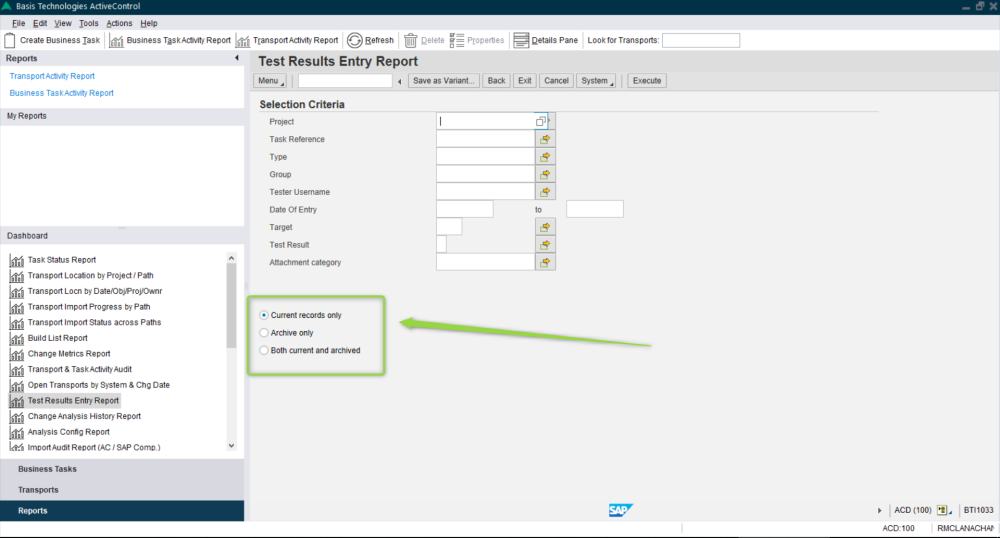This screenshot has width=1000, height=538.
Task: Open Open Transports by System & Chg Date
Action: [99, 385]
